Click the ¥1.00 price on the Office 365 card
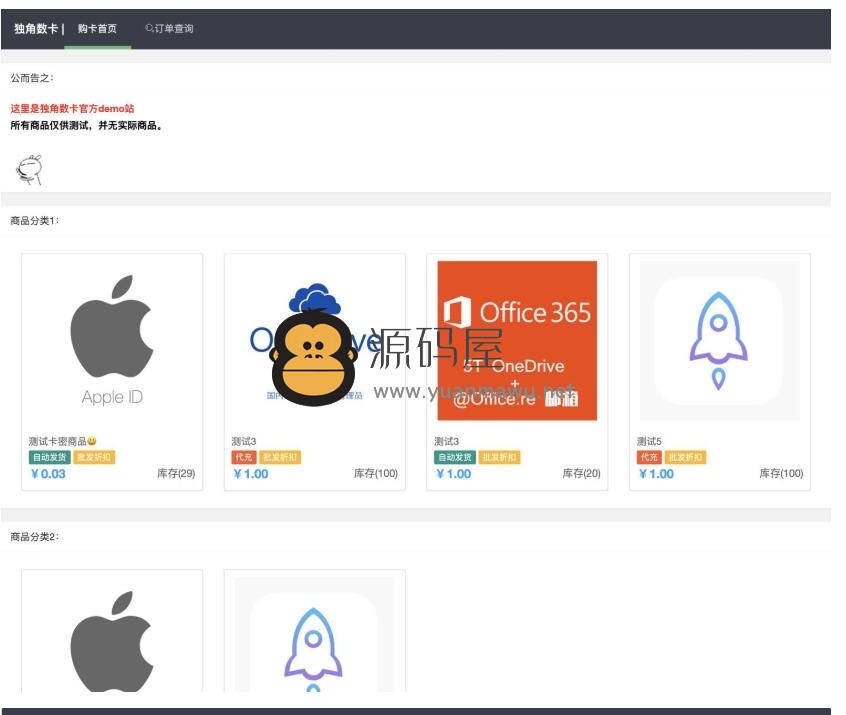The image size is (846, 715). 454,474
